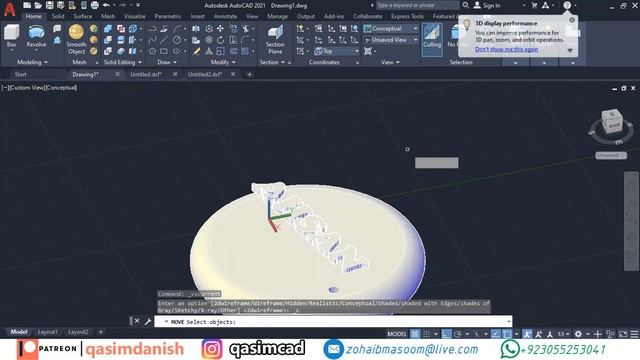
Task: Click the viewport navigation bar on right
Action: coord(631,221)
